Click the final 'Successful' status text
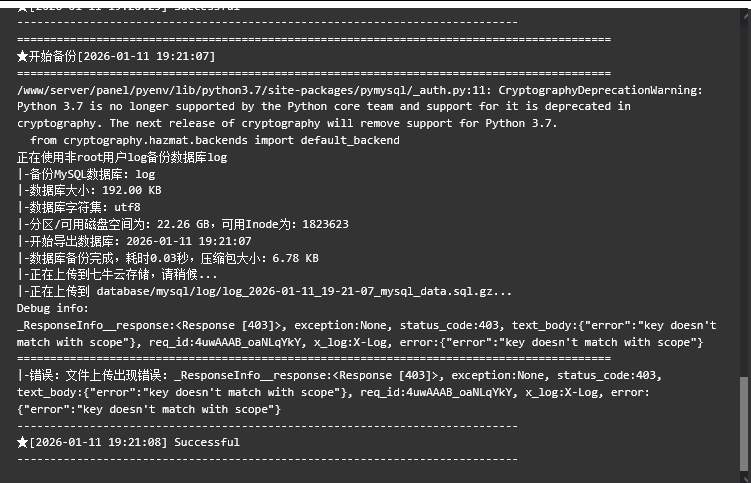Image resolution: width=751 pixels, height=483 pixels. point(206,442)
